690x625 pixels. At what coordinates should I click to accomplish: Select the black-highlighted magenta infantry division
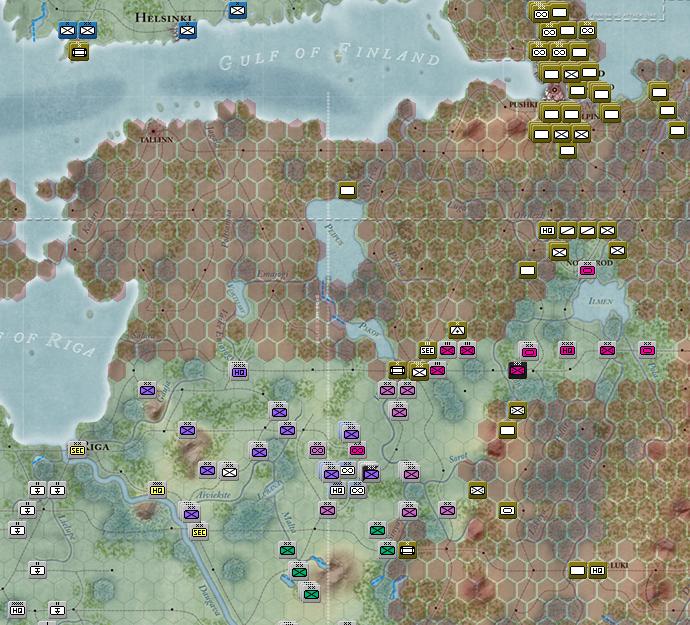click(517, 370)
